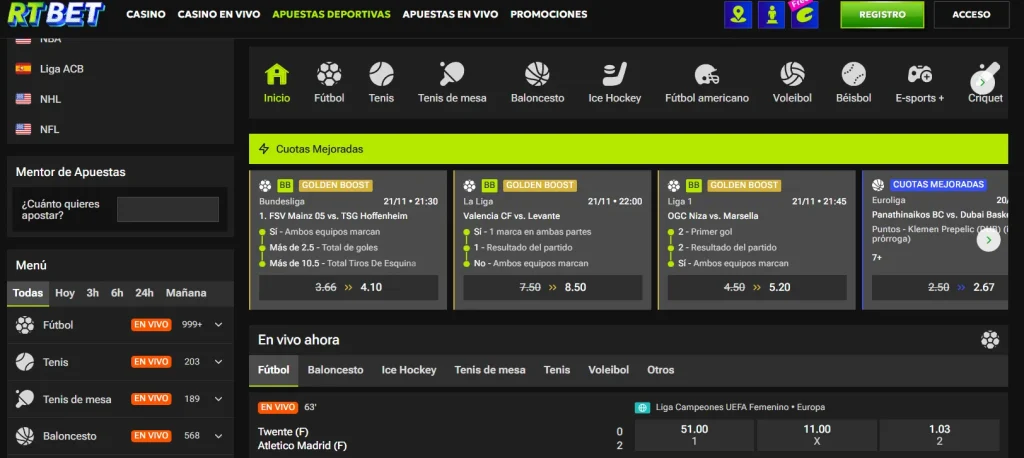Viewport: 1024px width, 458px height.
Task: Select the Mañana time filter tab
Action: pos(186,293)
